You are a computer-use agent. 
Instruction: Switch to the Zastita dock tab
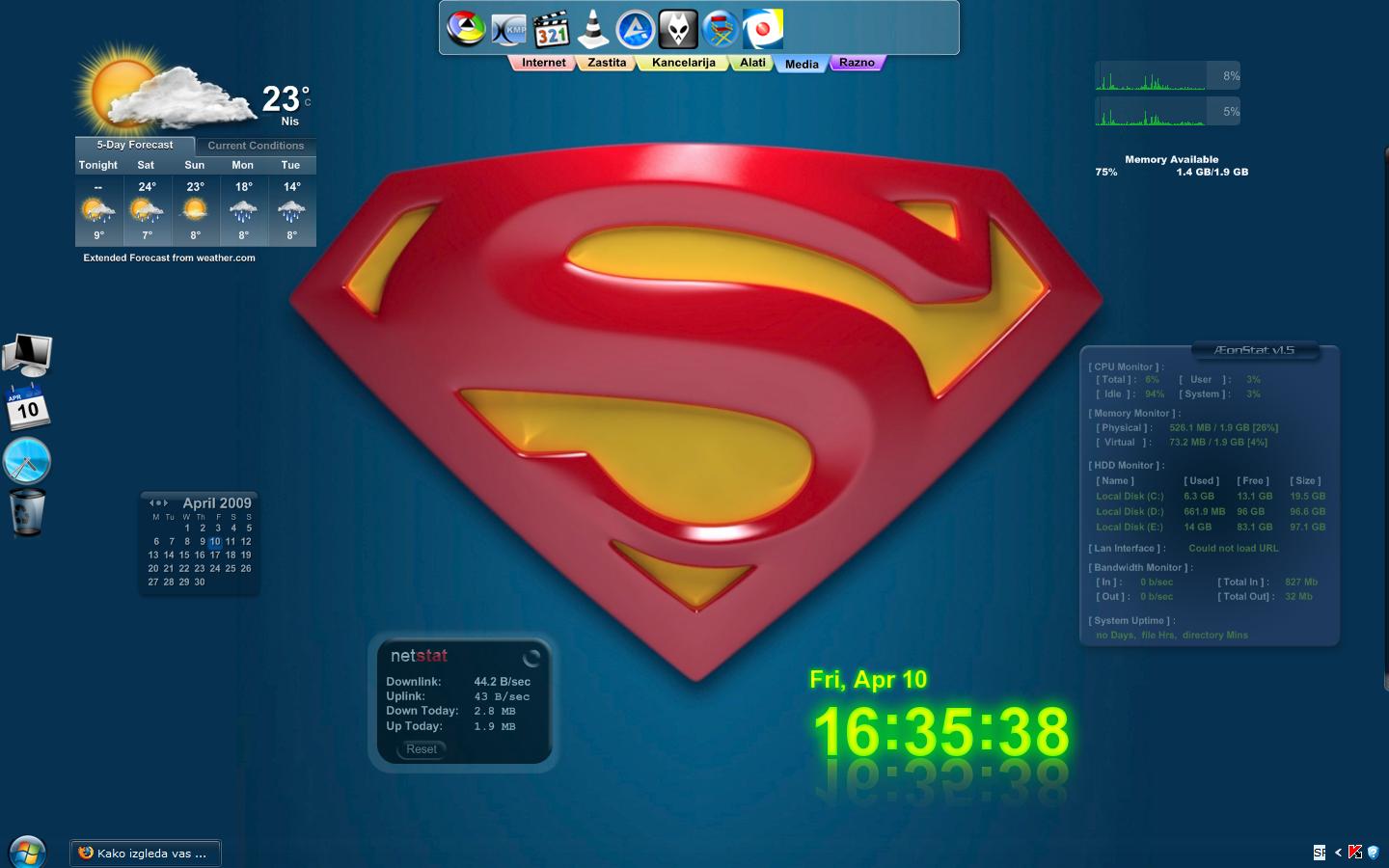607,63
